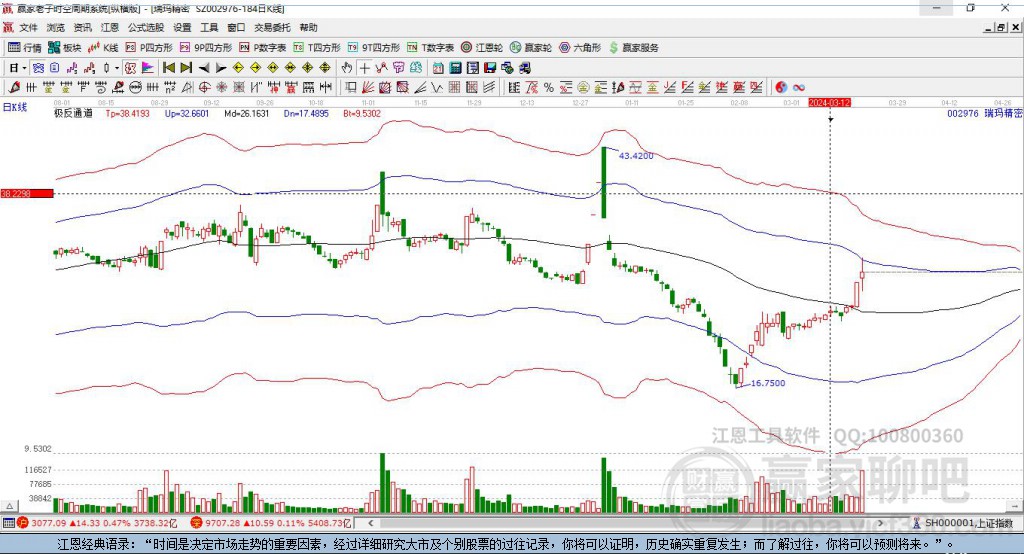Click the 沪 Shanghai index status readout
1024x554 pixels.
point(97,523)
